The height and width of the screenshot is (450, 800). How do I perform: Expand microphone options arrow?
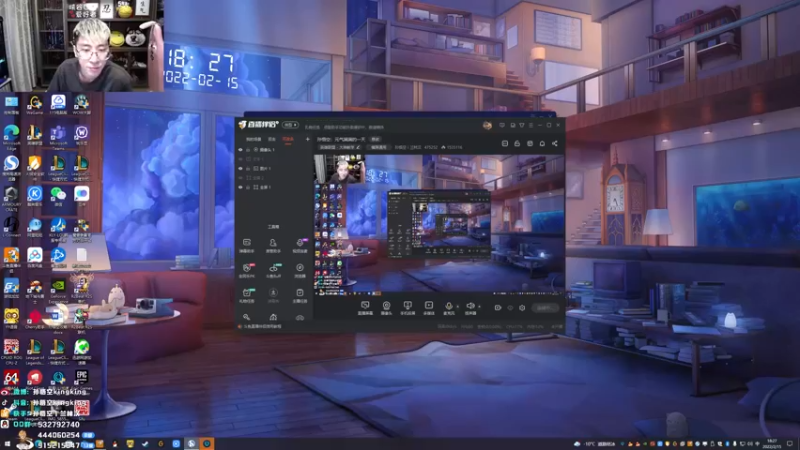click(x=457, y=306)
